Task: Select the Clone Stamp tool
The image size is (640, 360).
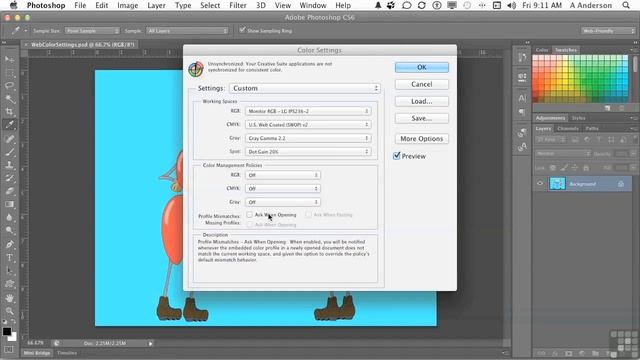Action: click(x=9, y=165)
